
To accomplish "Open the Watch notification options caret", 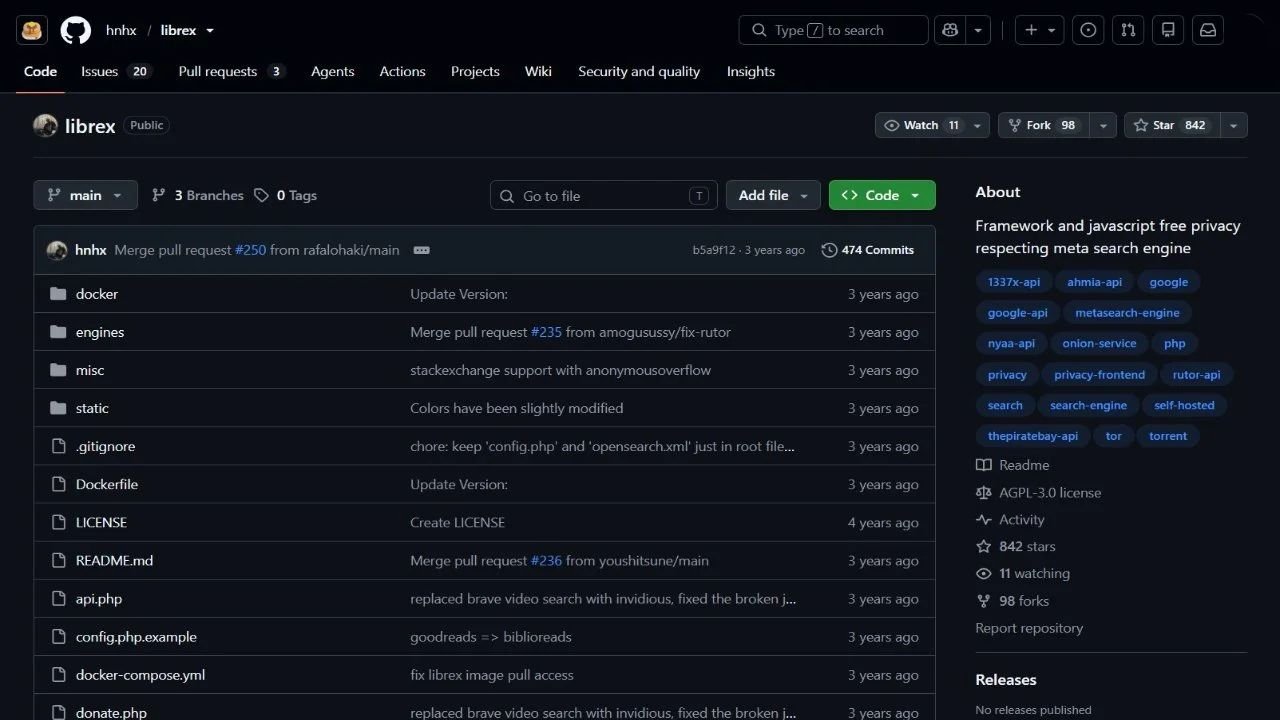I will (979, 125).
